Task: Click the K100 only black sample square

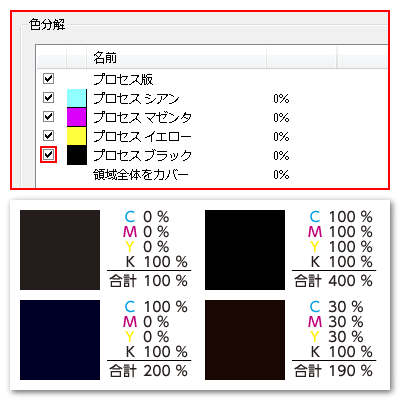Action: (60, 250)
